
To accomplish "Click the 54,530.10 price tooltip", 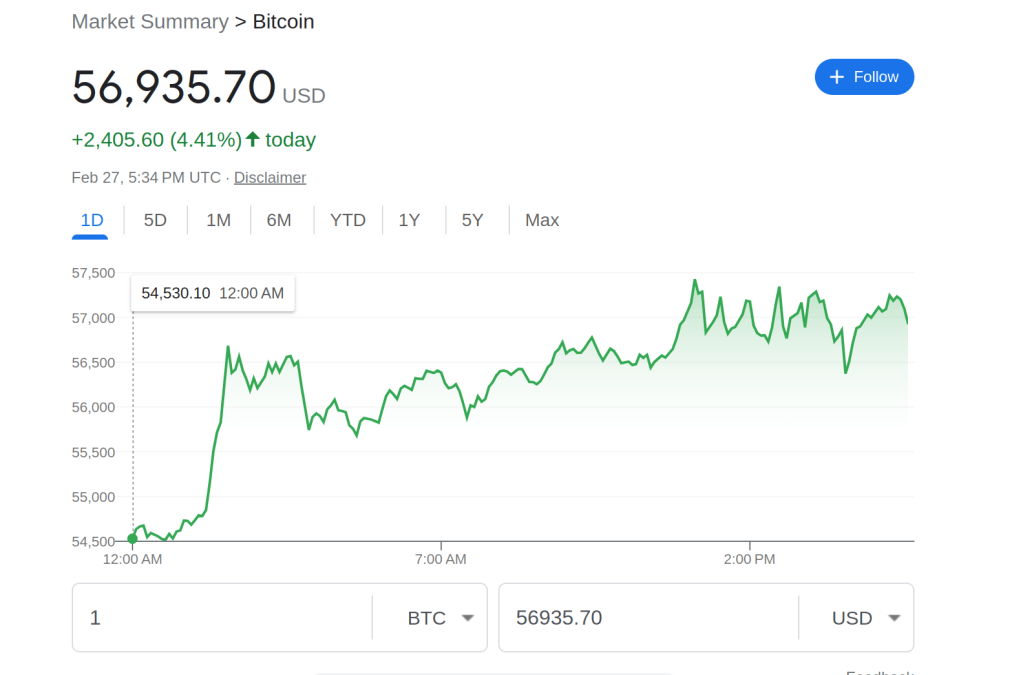I will tap(212, 293).
